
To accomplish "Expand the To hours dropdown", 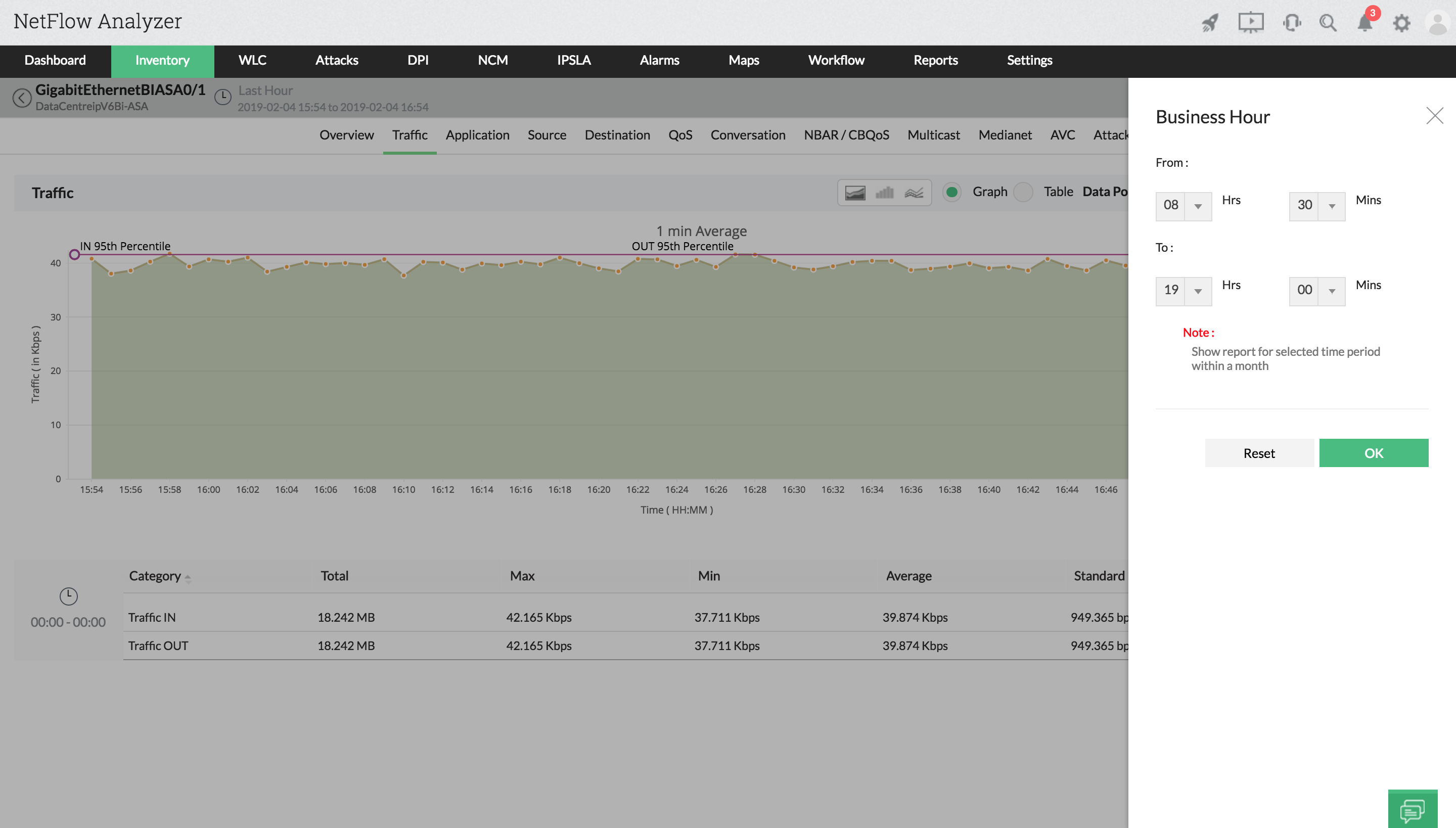I will [x=1198, y=291].
